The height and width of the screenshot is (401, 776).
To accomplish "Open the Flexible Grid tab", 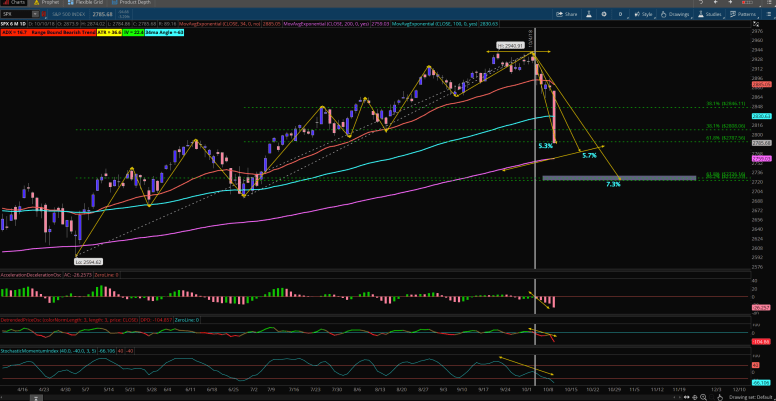I will point(85,2).
